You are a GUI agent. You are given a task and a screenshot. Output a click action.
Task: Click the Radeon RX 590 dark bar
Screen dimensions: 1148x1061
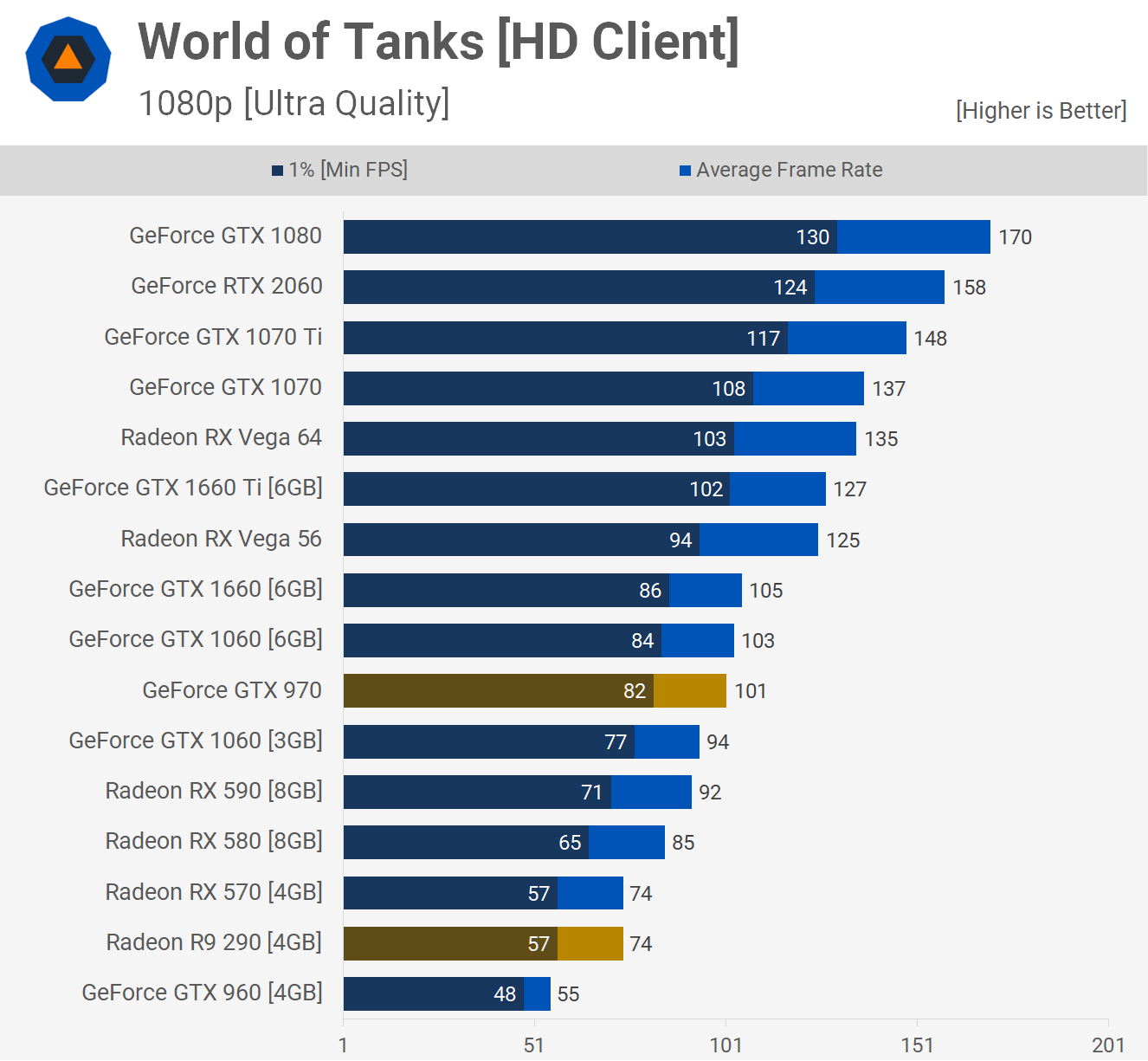tap(476, 792)
